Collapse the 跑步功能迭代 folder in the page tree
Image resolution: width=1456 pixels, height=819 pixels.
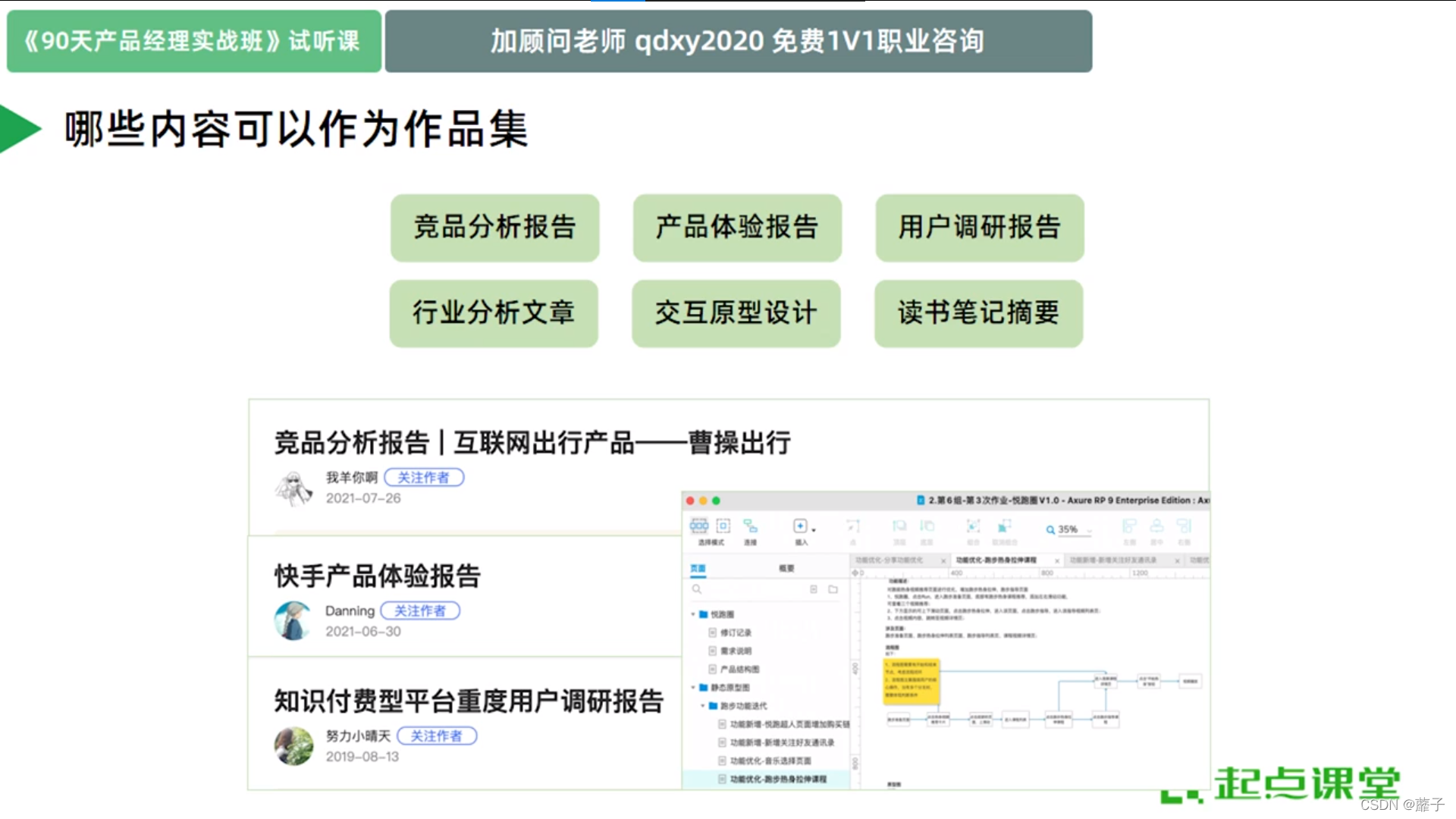pos(702,706)
